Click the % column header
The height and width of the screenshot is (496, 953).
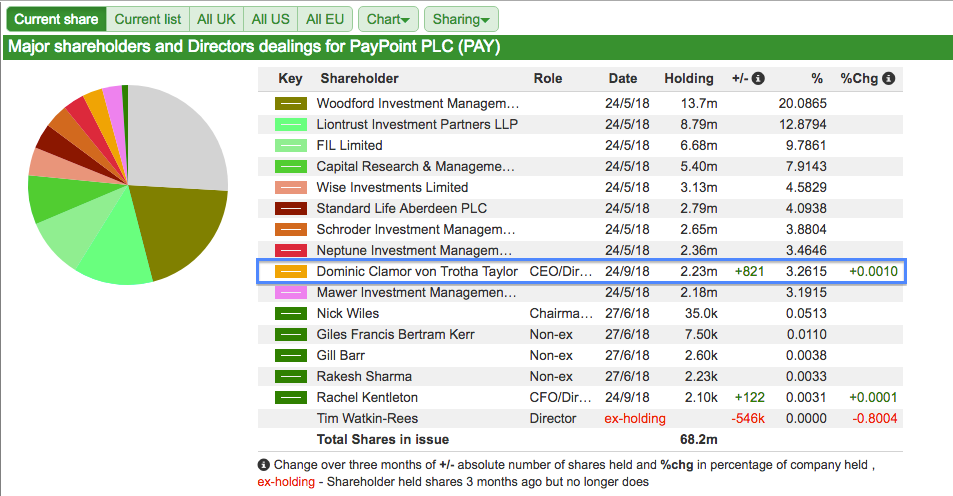[817, 78]
